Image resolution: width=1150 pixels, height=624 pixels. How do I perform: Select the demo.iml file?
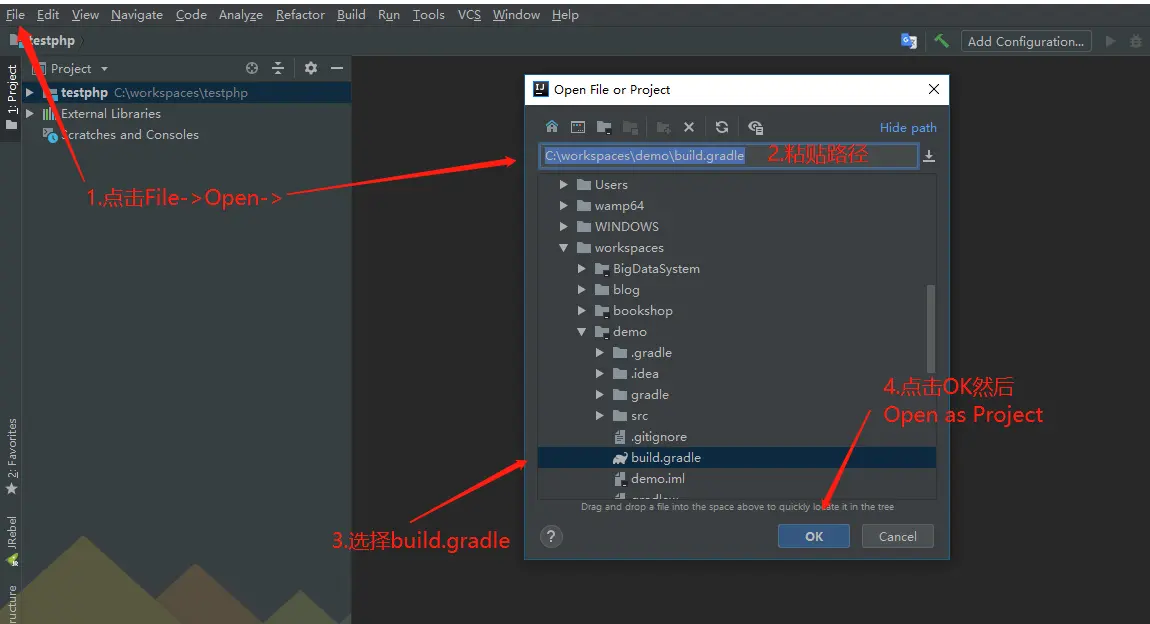(736, 479)
